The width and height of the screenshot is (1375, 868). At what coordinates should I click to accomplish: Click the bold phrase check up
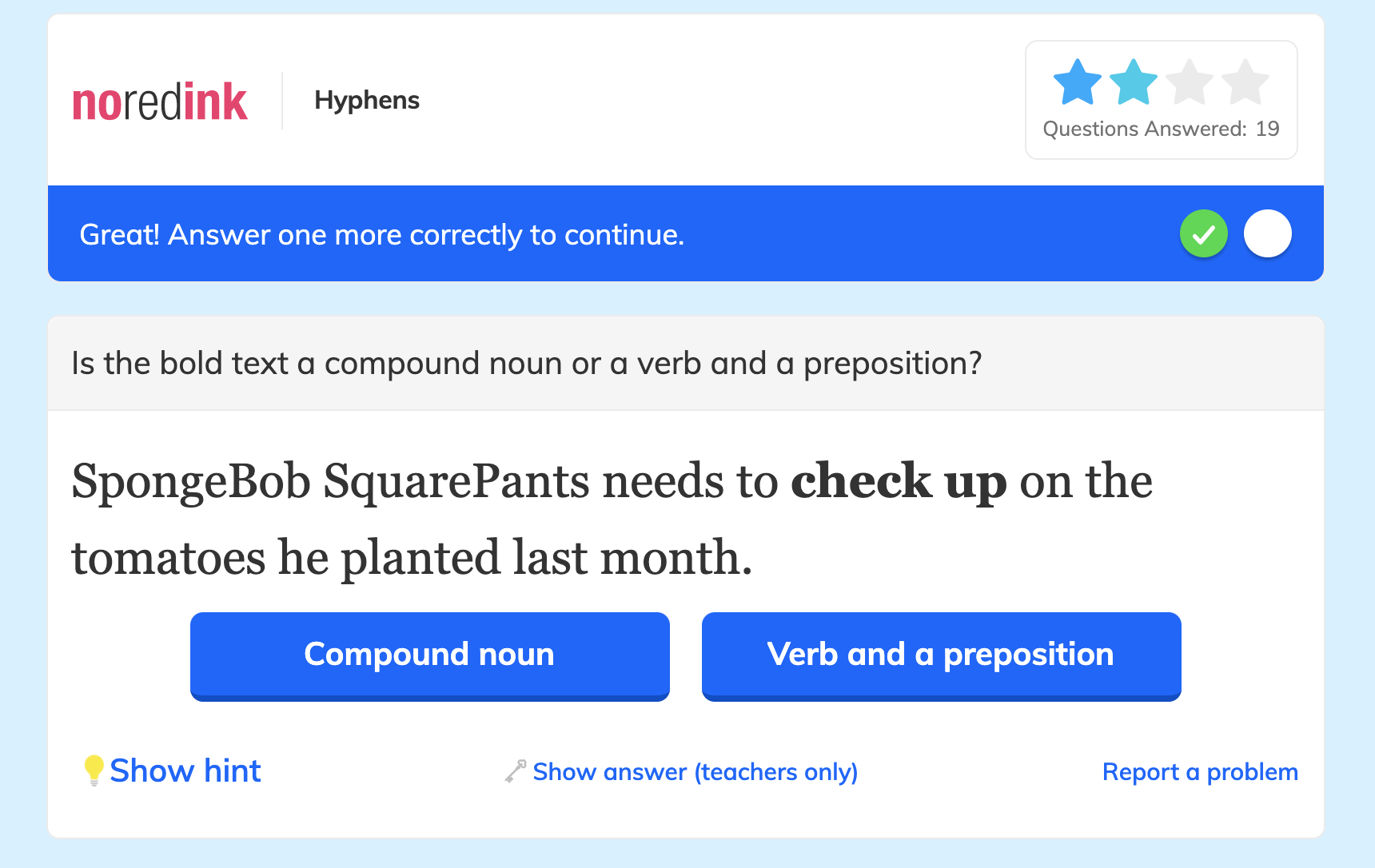[x=899, y=482]
